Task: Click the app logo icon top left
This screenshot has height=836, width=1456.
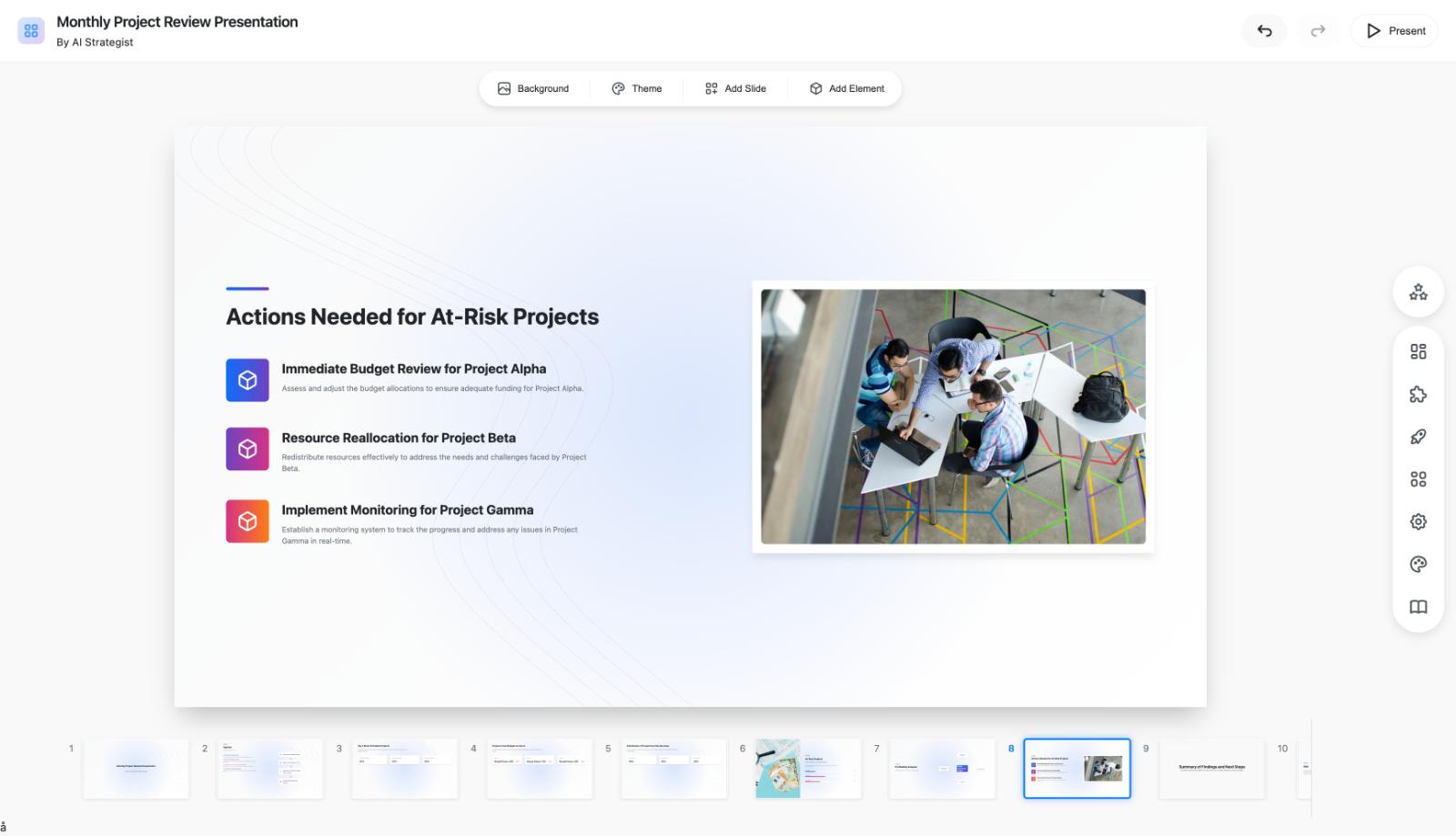Action: coord(31,30)
